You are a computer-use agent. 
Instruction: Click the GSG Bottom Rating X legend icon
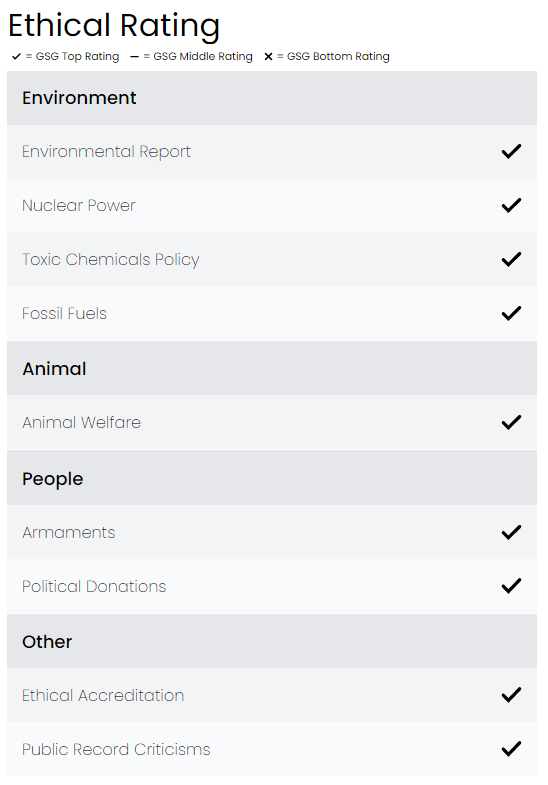click(268, 57)
